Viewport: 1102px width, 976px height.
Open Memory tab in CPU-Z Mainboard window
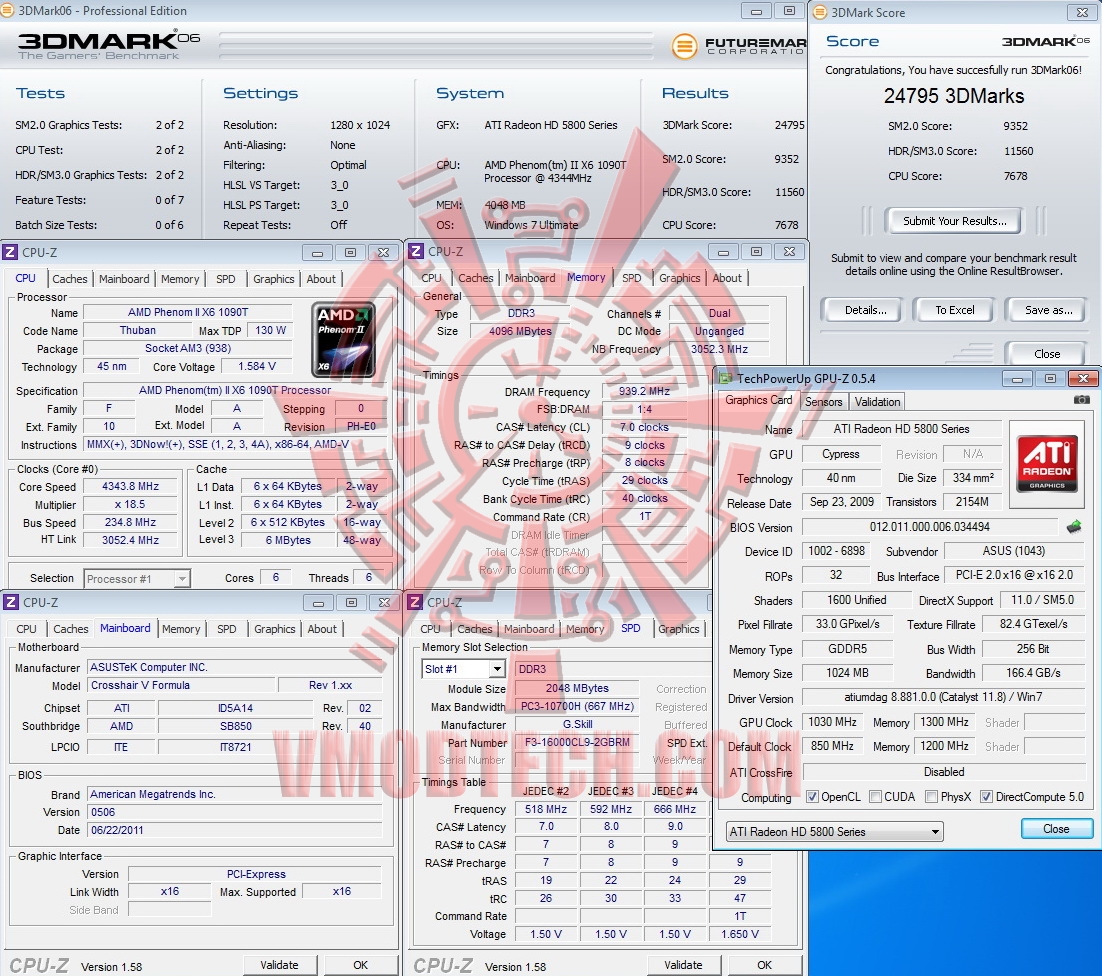tap(181, 629)
